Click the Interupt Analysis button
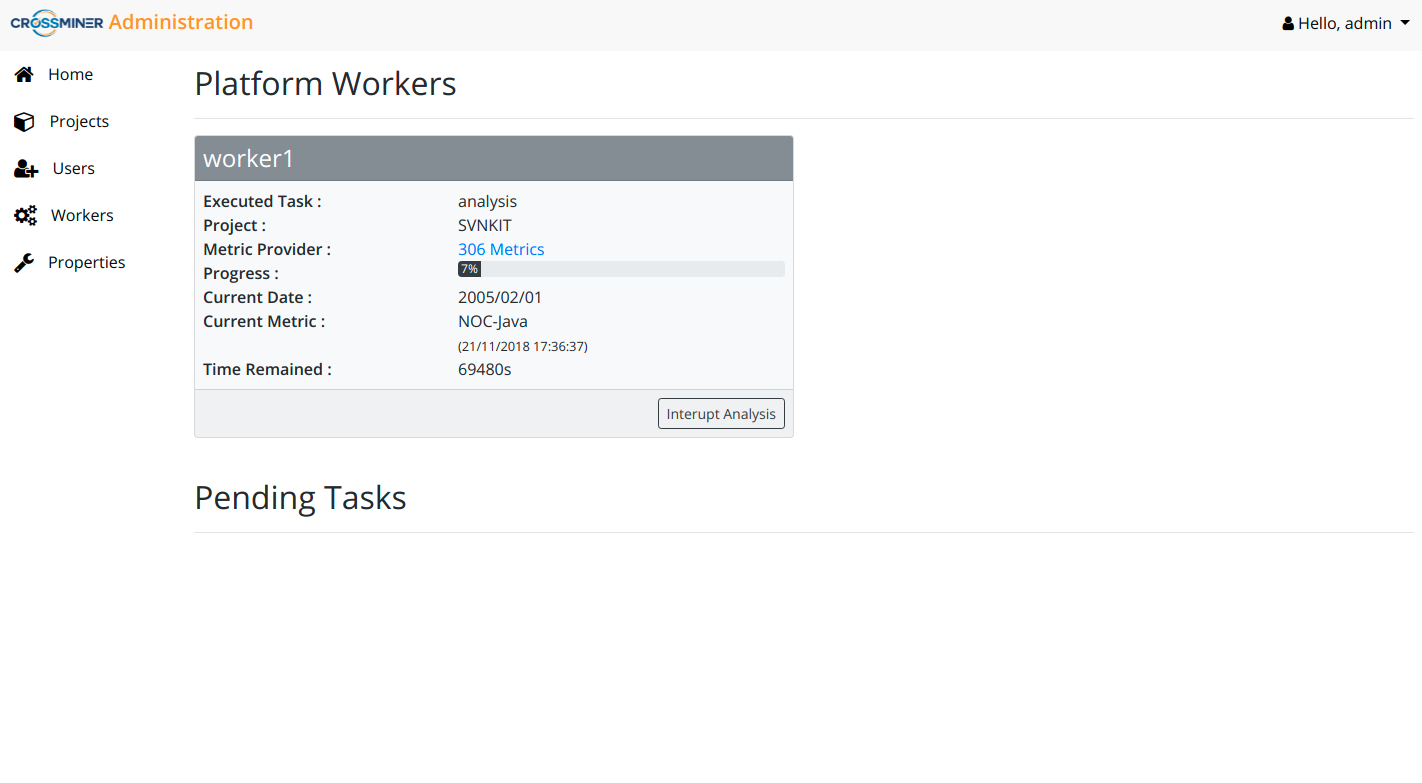The height and width of the screenshot is (783, 1422). (721, 414)
